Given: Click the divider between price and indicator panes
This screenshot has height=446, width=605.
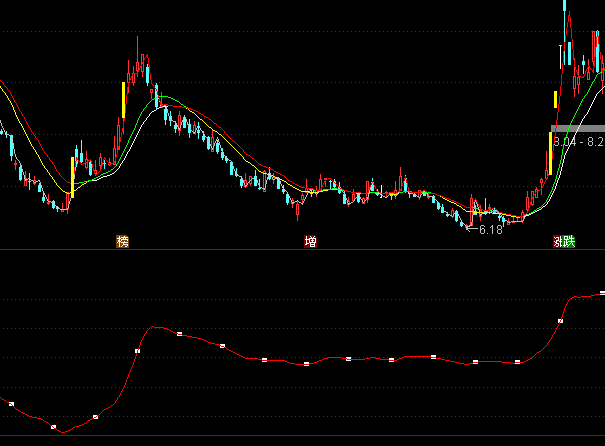Looking at the screenshot, I should pos(300,249).
